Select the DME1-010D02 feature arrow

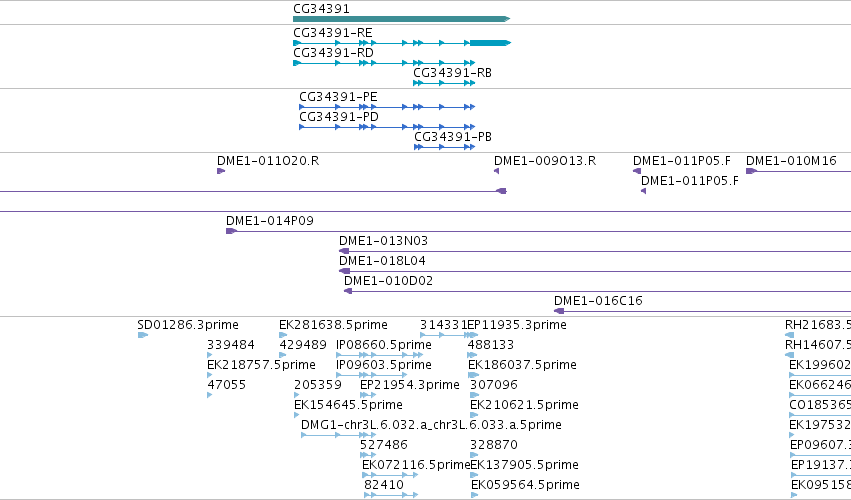(348, 291)
